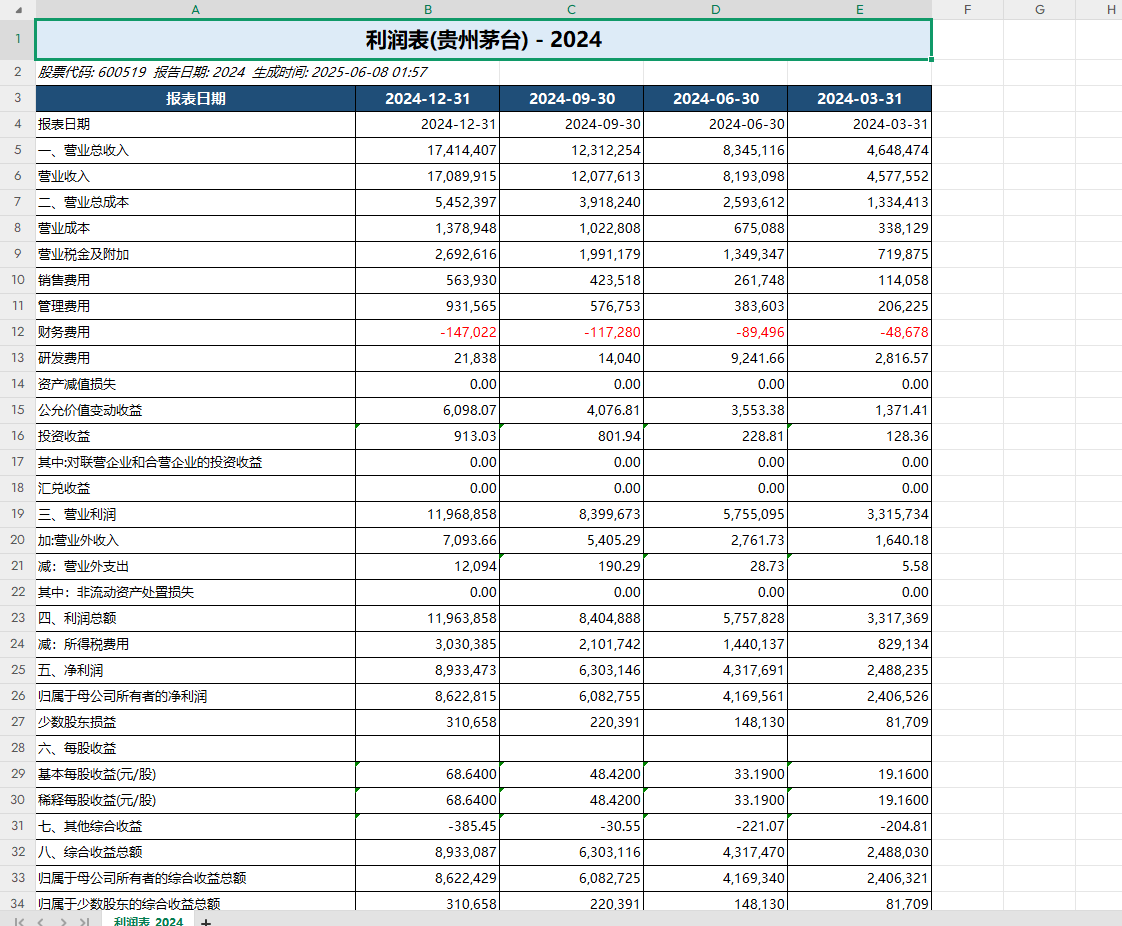The width and height of the screenshot is (1122, 926).
Task: Select cell value 12,077,613
Action: (572, 176)
